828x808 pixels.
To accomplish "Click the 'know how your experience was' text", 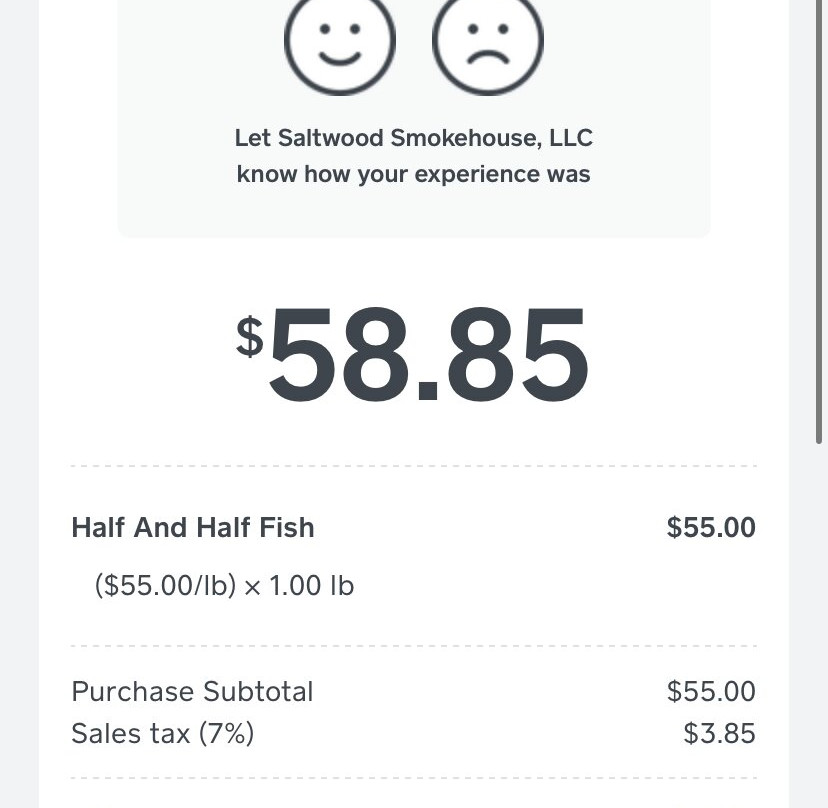I will pyautogui.click(x=413, y=174).
